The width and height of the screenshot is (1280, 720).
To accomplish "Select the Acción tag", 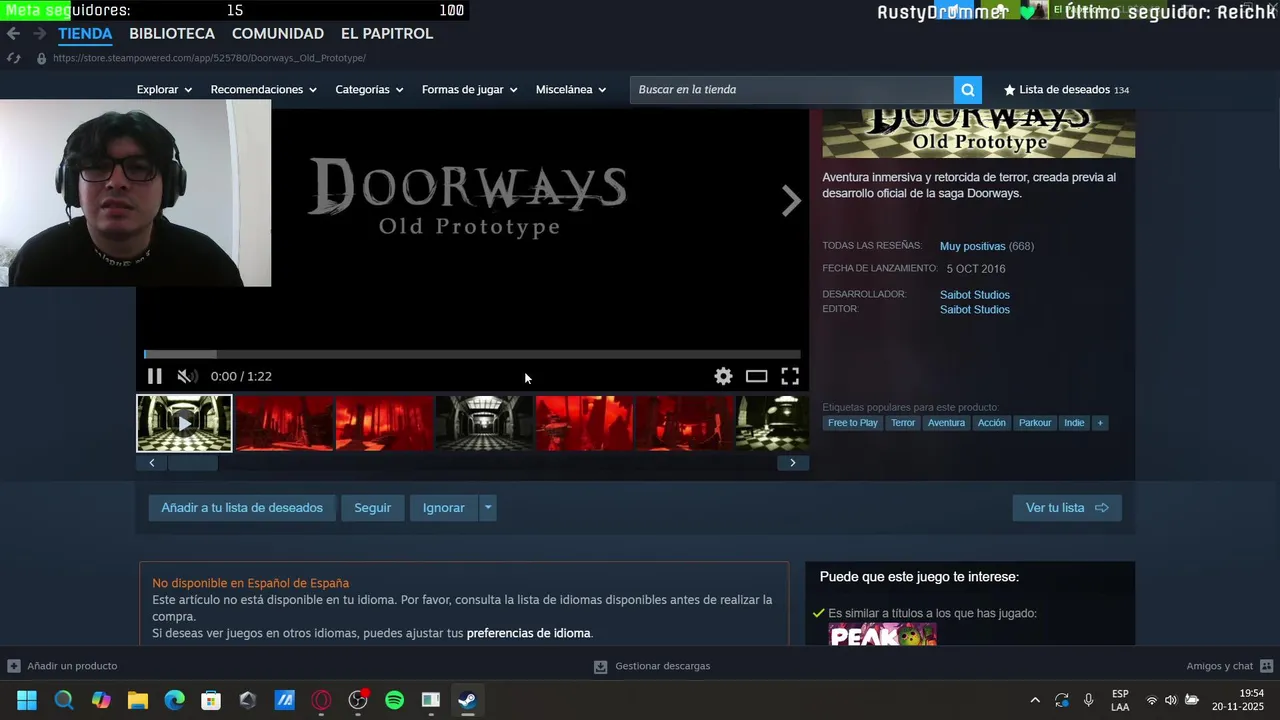I will (992, 423).
